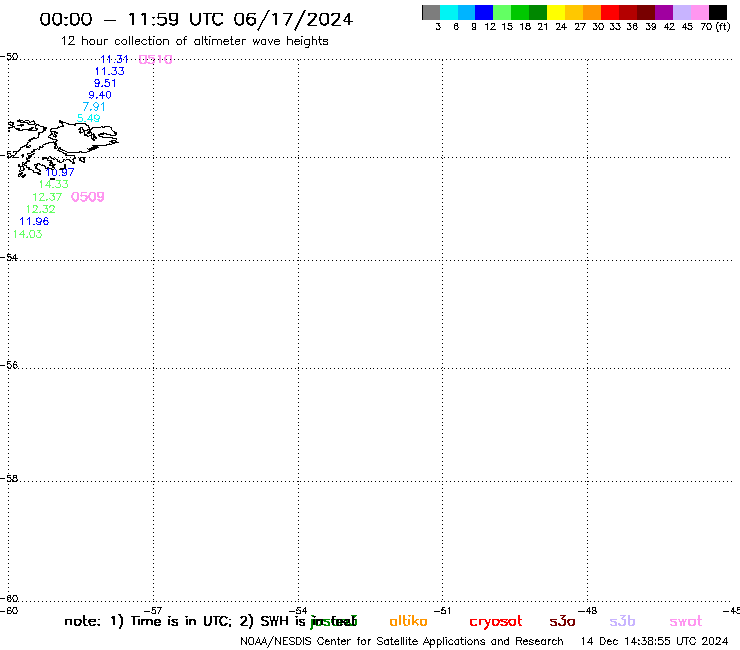Click the -52 latitude axis label
The image size is (740, 650).
point(9,155)
